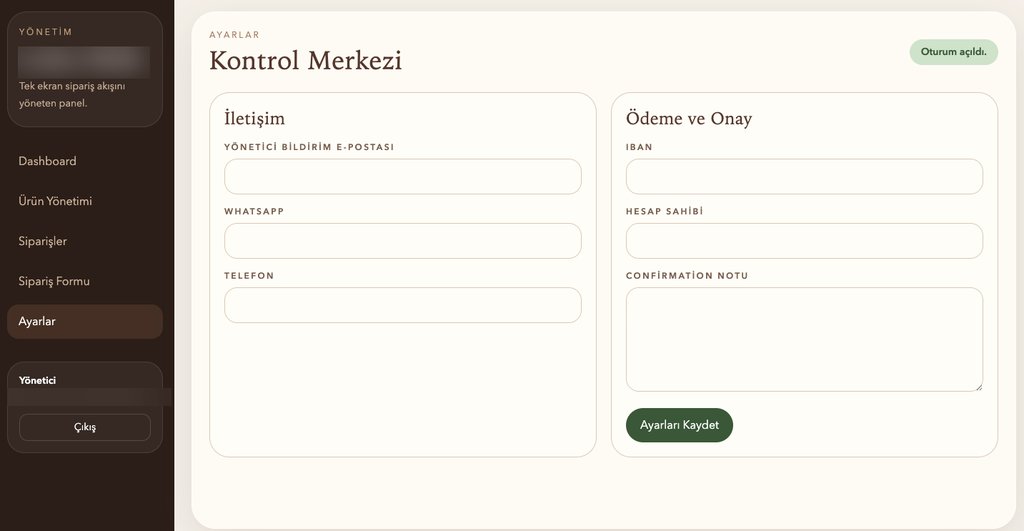Click the Yönetici user label
1024x531 pixels.
[x=38, y=380]
